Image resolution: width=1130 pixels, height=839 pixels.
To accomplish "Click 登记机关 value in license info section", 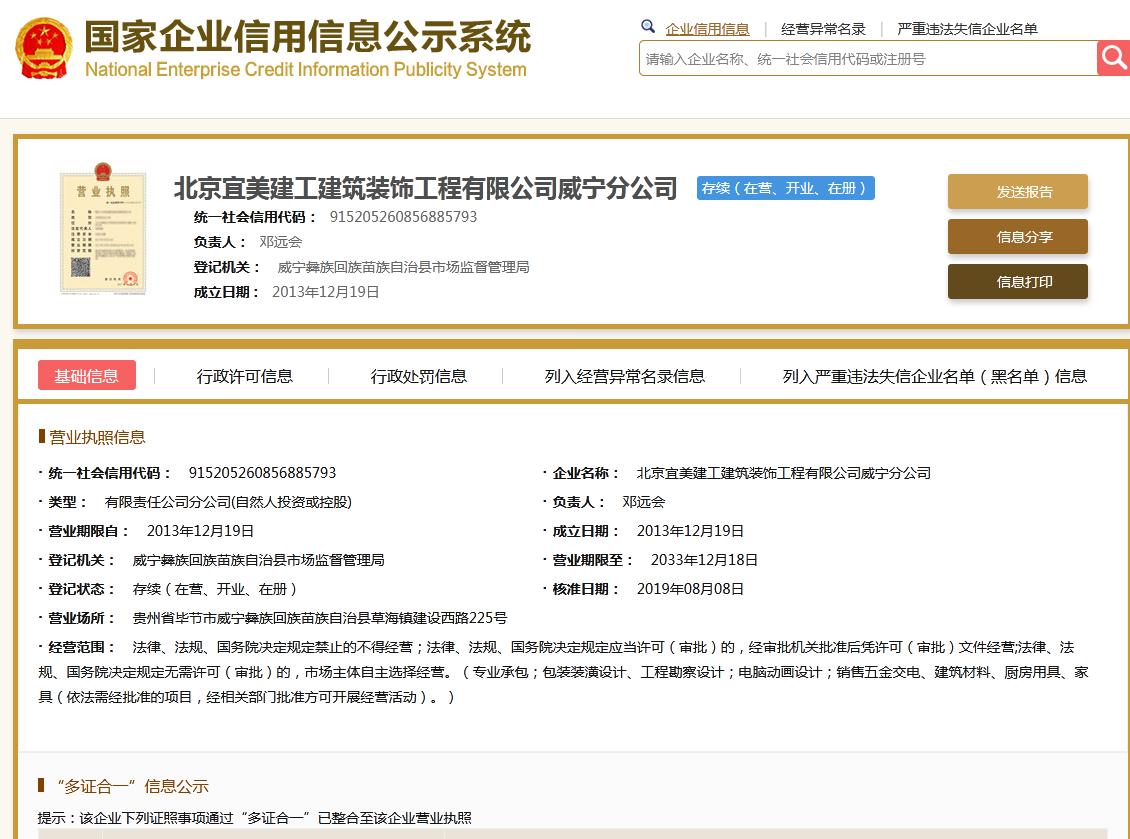I will point(258,560).
